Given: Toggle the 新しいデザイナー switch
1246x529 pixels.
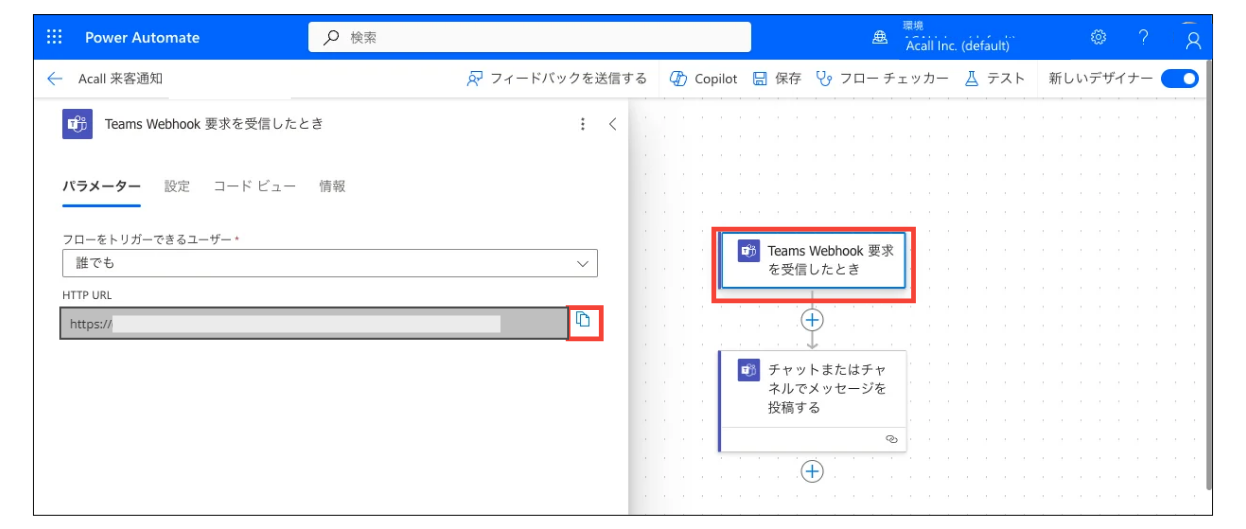Looking at the screenshot, I should (x=1180, y=78).
